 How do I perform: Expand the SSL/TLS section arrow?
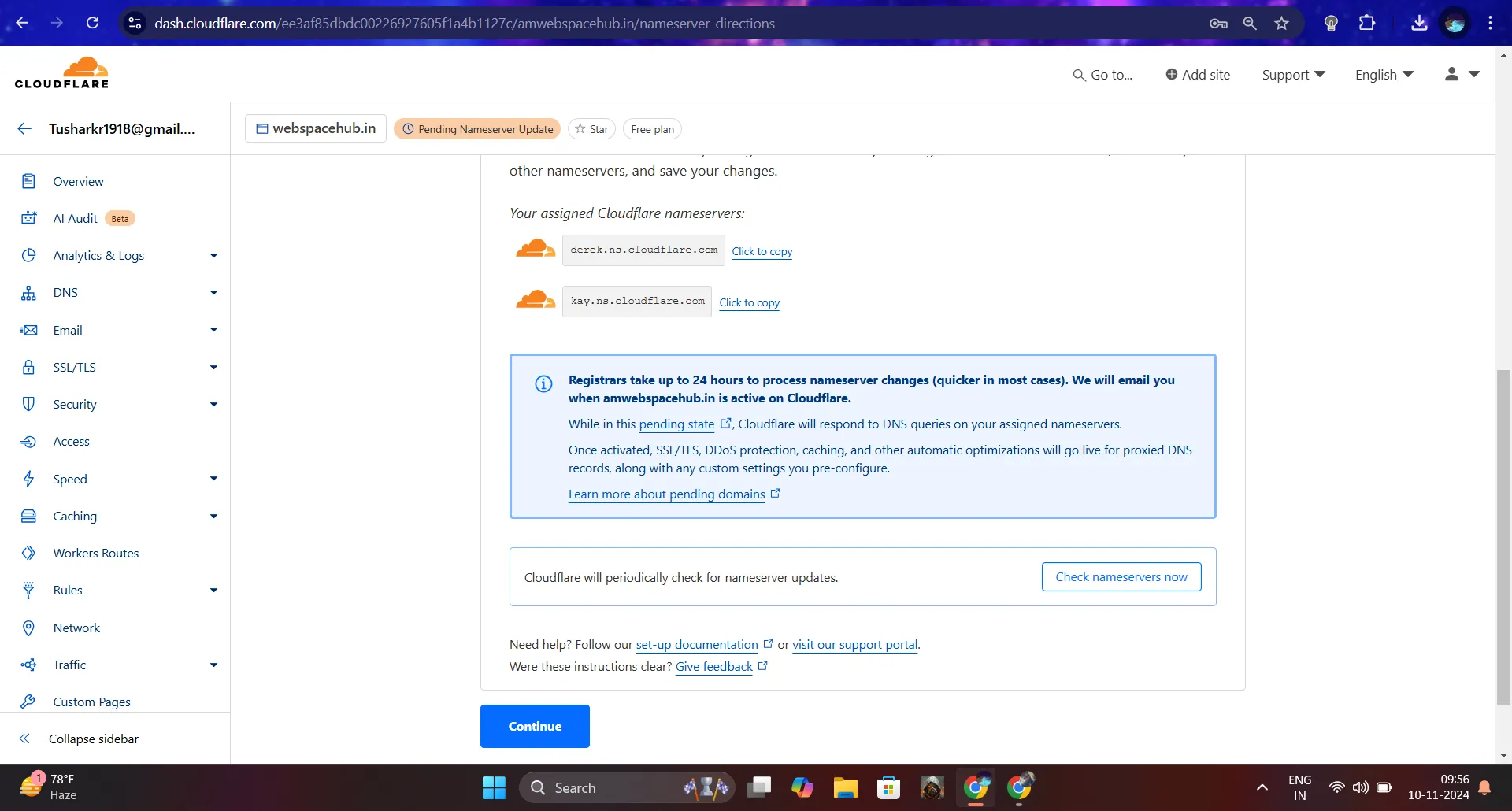(x=213, y=367)
